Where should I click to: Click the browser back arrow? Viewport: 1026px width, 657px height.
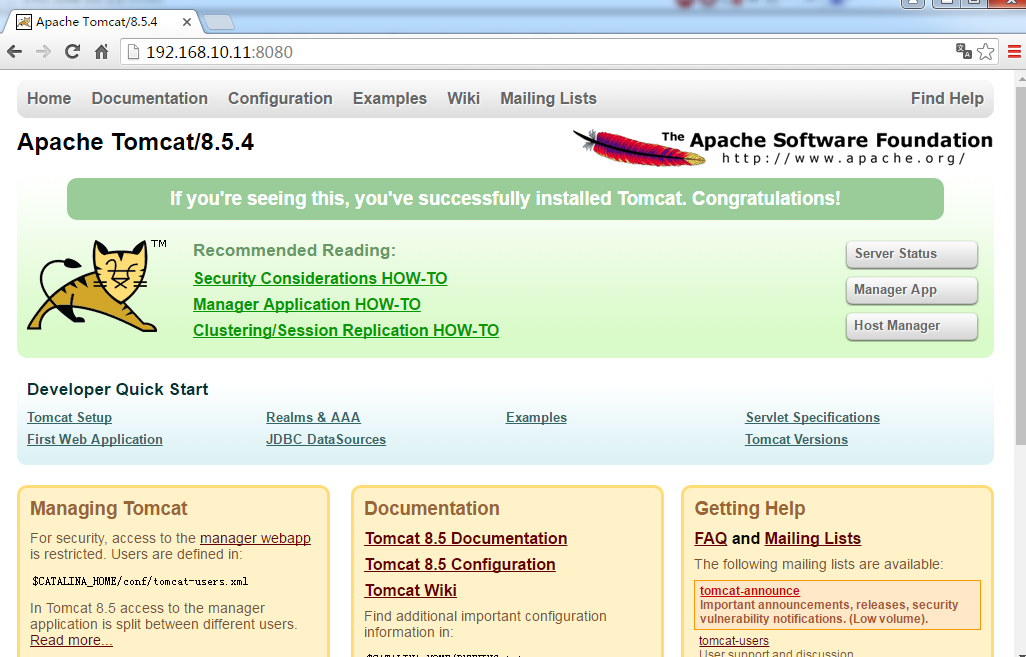tap(14, 52)
